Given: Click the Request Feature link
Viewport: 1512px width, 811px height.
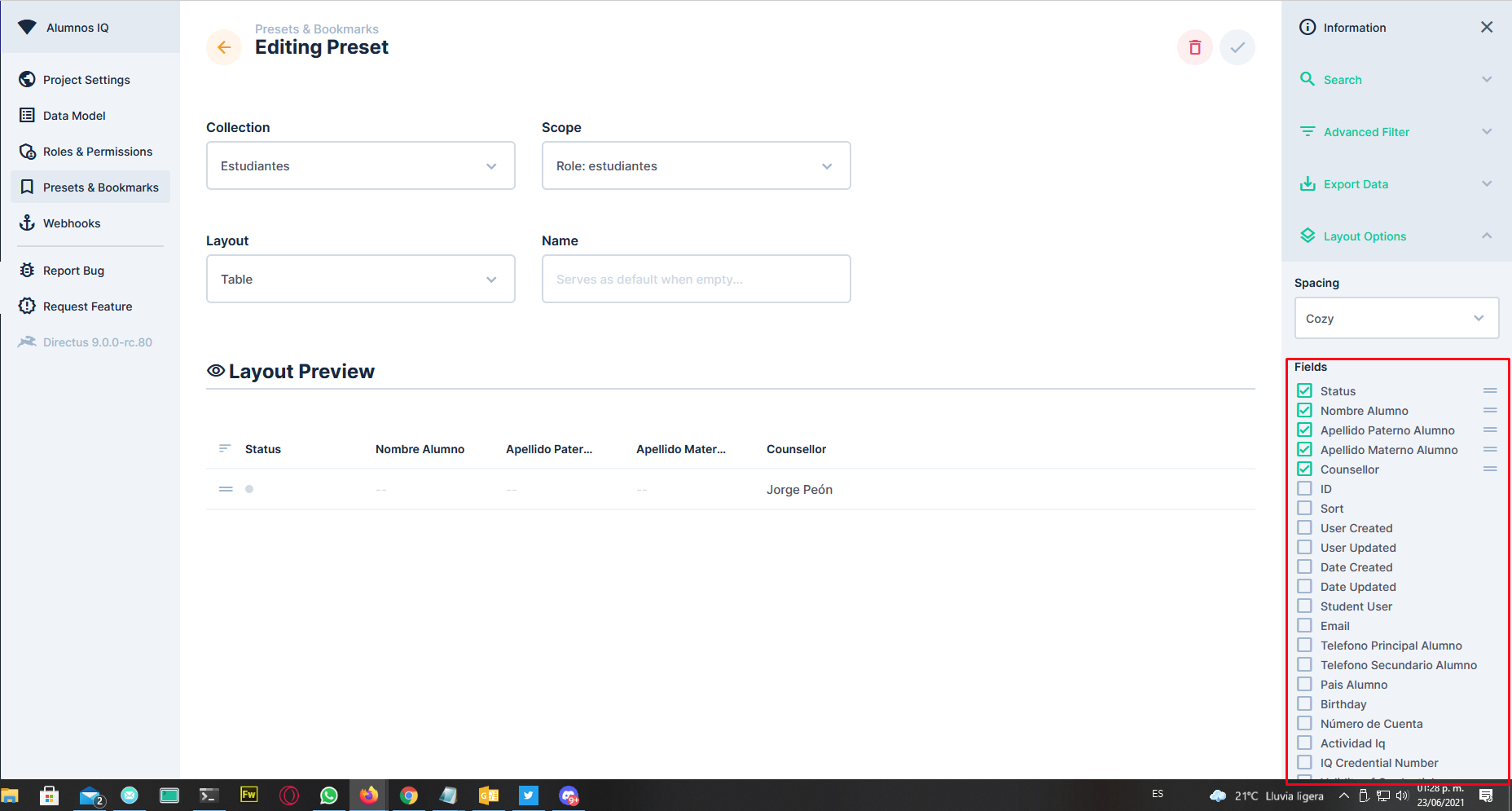Looking at the screenshot, I should pyautogui.click(x=90, y=306).
